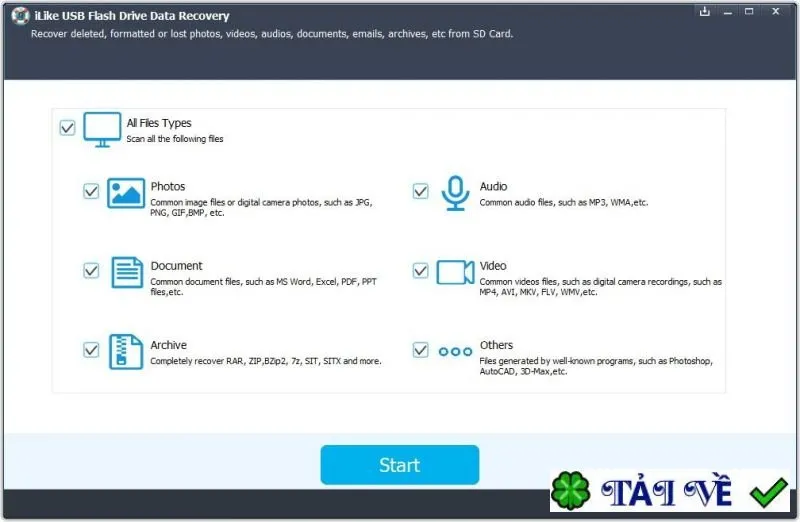Click "Common videos files" description text
The width and height of the screenshot is (800, 522).
[601, 287]
